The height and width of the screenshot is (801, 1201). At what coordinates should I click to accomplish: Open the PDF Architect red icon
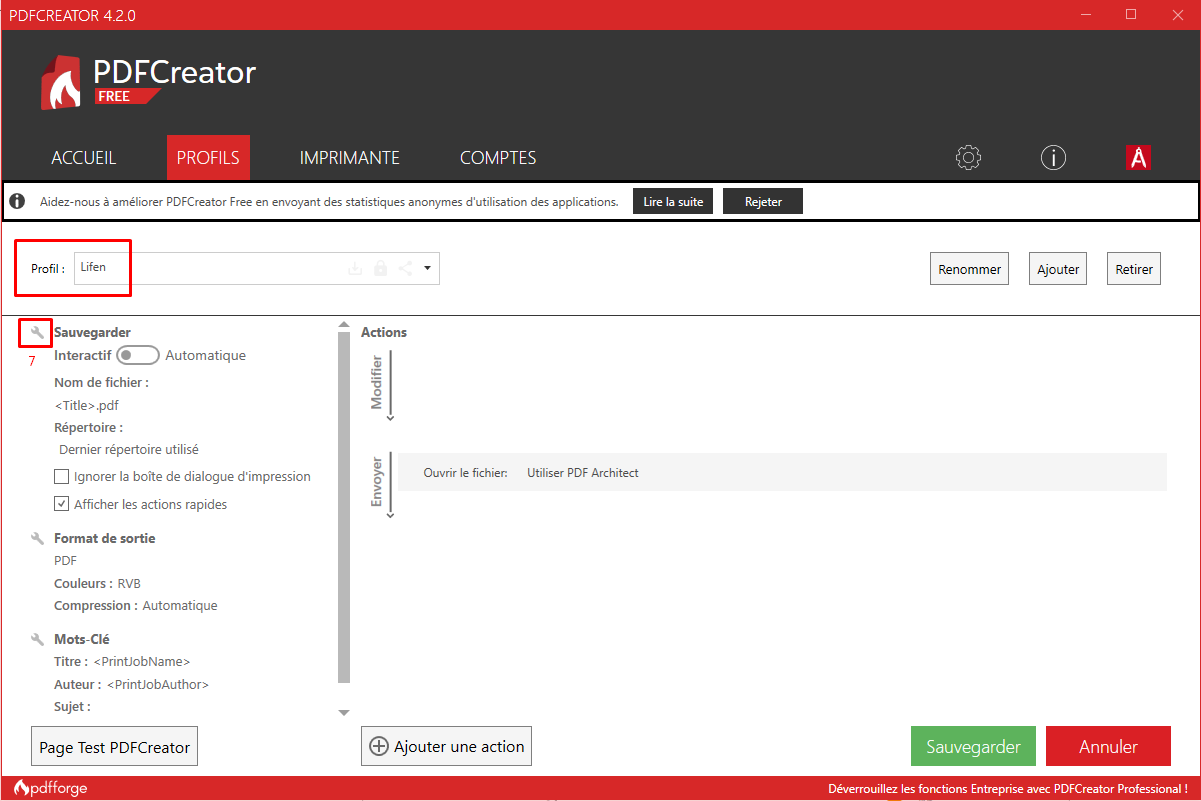[1138, 158]
